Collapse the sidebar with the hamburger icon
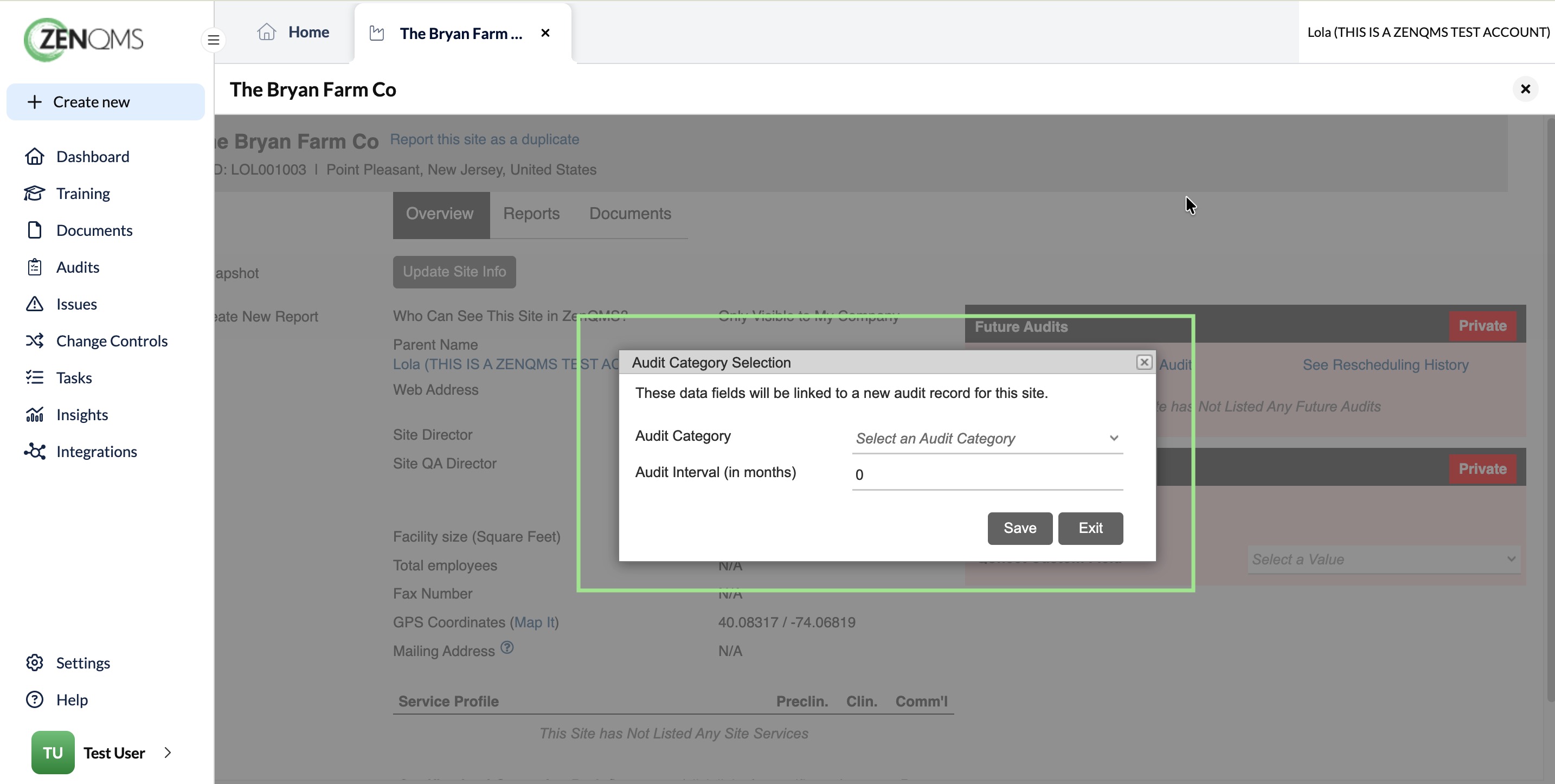This screenshot has height=784, width=1555. click(213, 41)
